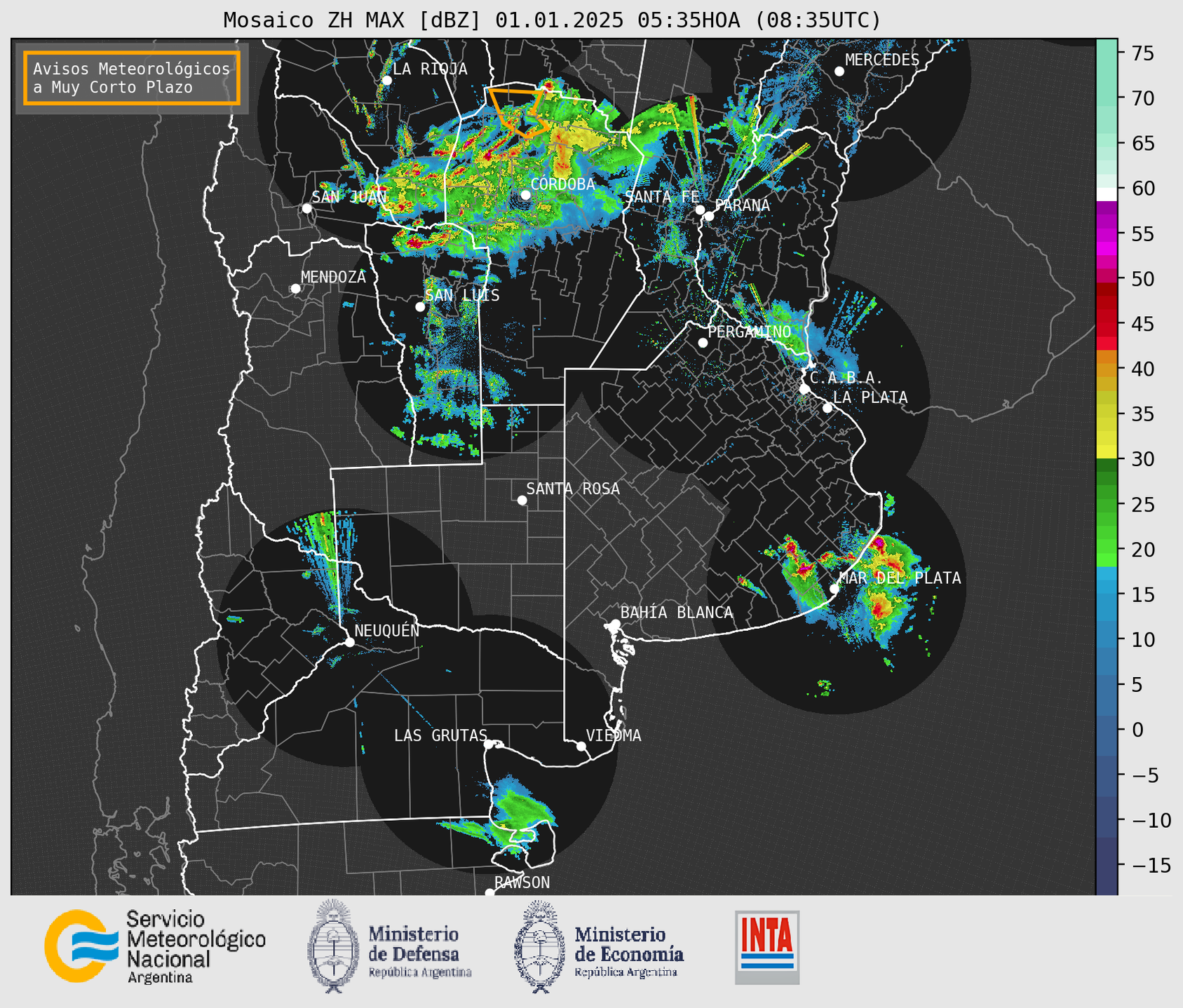This screenshot has width=1183, height=1008.
Task: Select the NEUQUÉN city marker
Action: tap(349, 642)
